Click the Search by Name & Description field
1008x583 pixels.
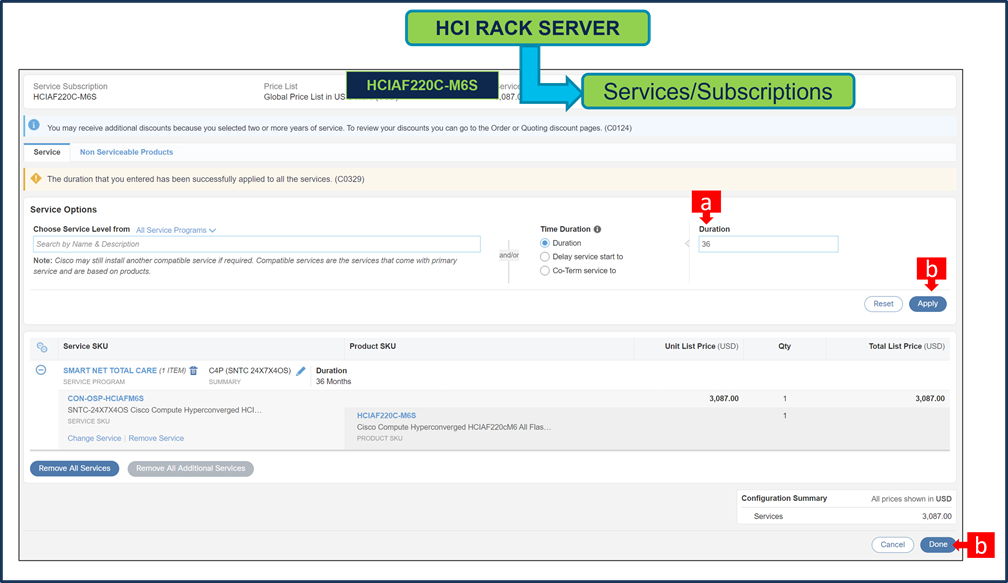[256, 244]
